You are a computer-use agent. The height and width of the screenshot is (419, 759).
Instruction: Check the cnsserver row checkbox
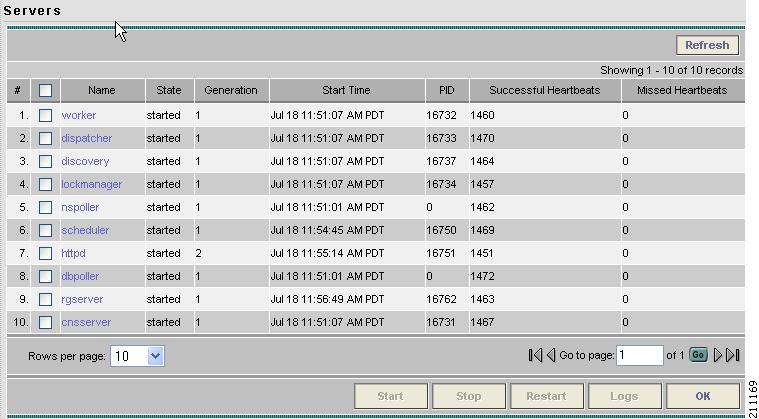(x=45, y=322)
